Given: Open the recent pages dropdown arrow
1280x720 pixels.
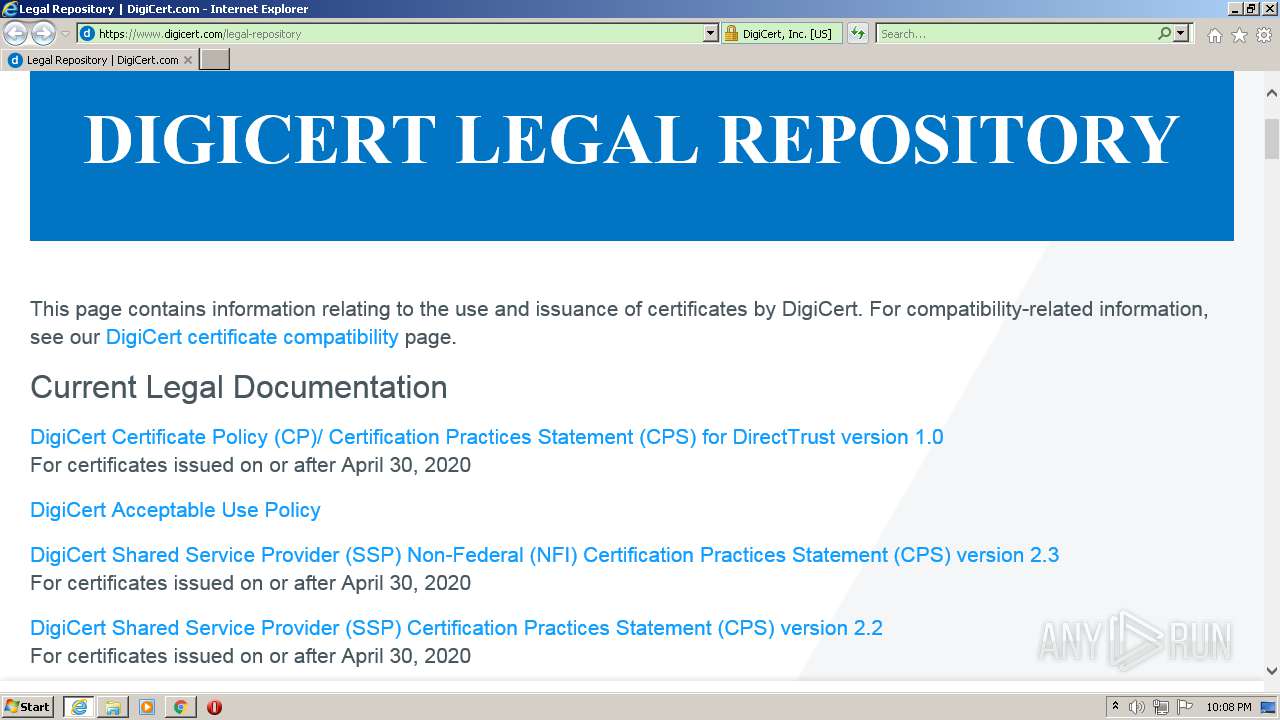Looking at the screenshot, I should click(x=65, y=34).
